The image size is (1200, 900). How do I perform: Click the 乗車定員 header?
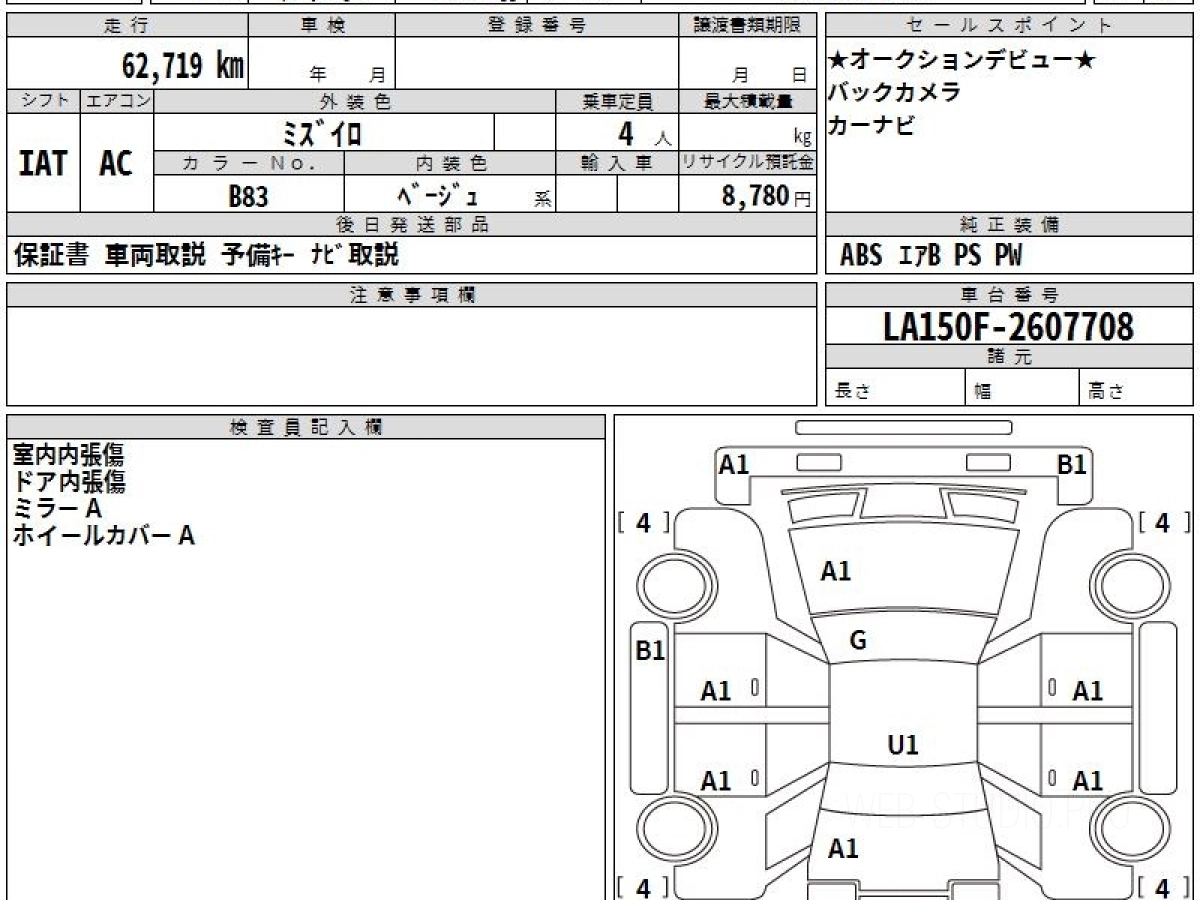(617, 101)
